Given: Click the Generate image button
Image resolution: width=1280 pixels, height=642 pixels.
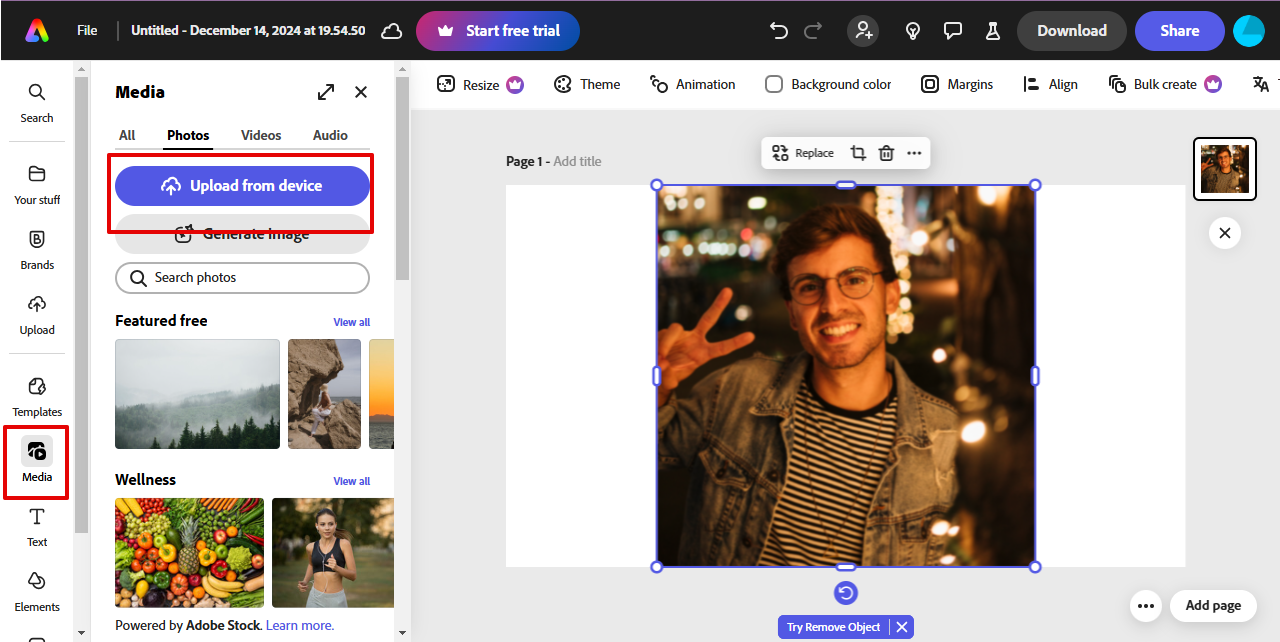Looking at the screenshot, I should pyautogui.click(x=242, y=234).
